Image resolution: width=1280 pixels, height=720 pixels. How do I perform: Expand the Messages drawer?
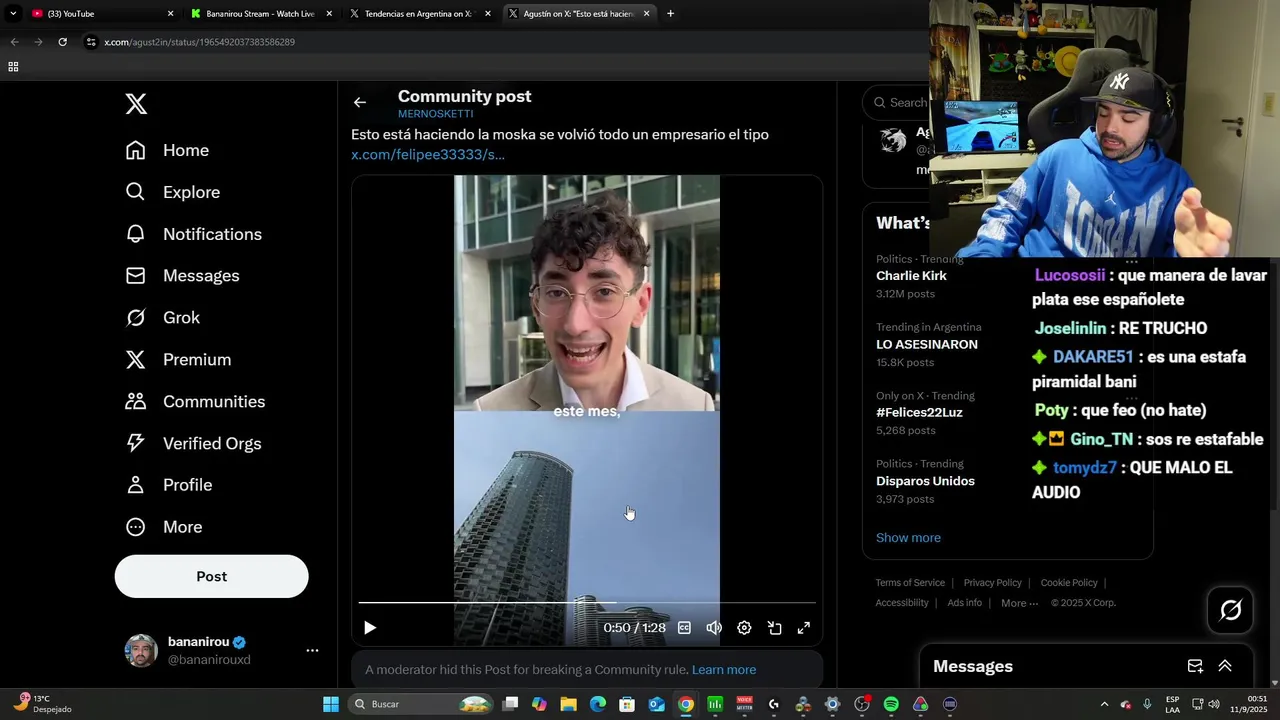coord(1225,666)
